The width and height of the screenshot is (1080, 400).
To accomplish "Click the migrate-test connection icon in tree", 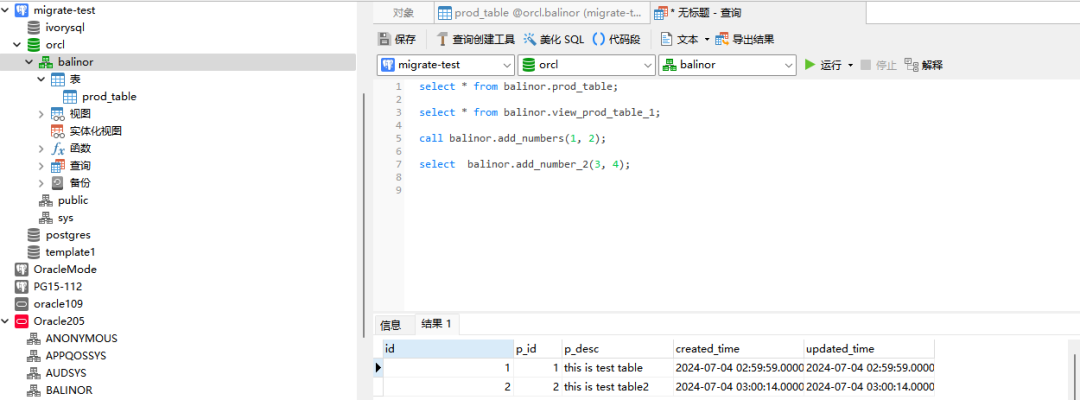I will coord(21,10).
